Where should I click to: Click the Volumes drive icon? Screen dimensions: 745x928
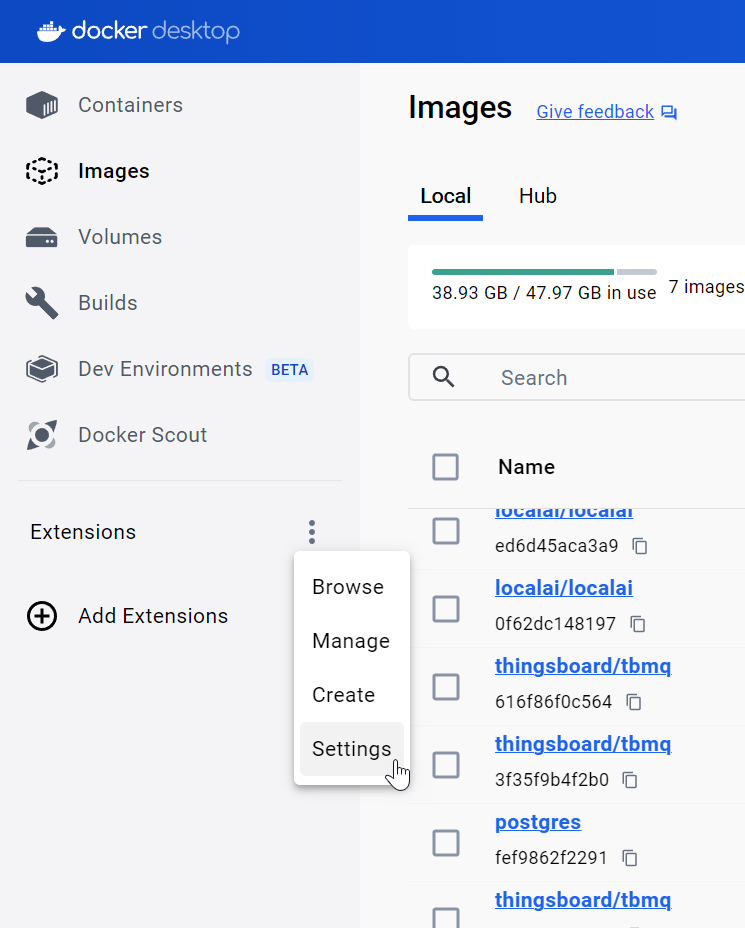[42, 237]
